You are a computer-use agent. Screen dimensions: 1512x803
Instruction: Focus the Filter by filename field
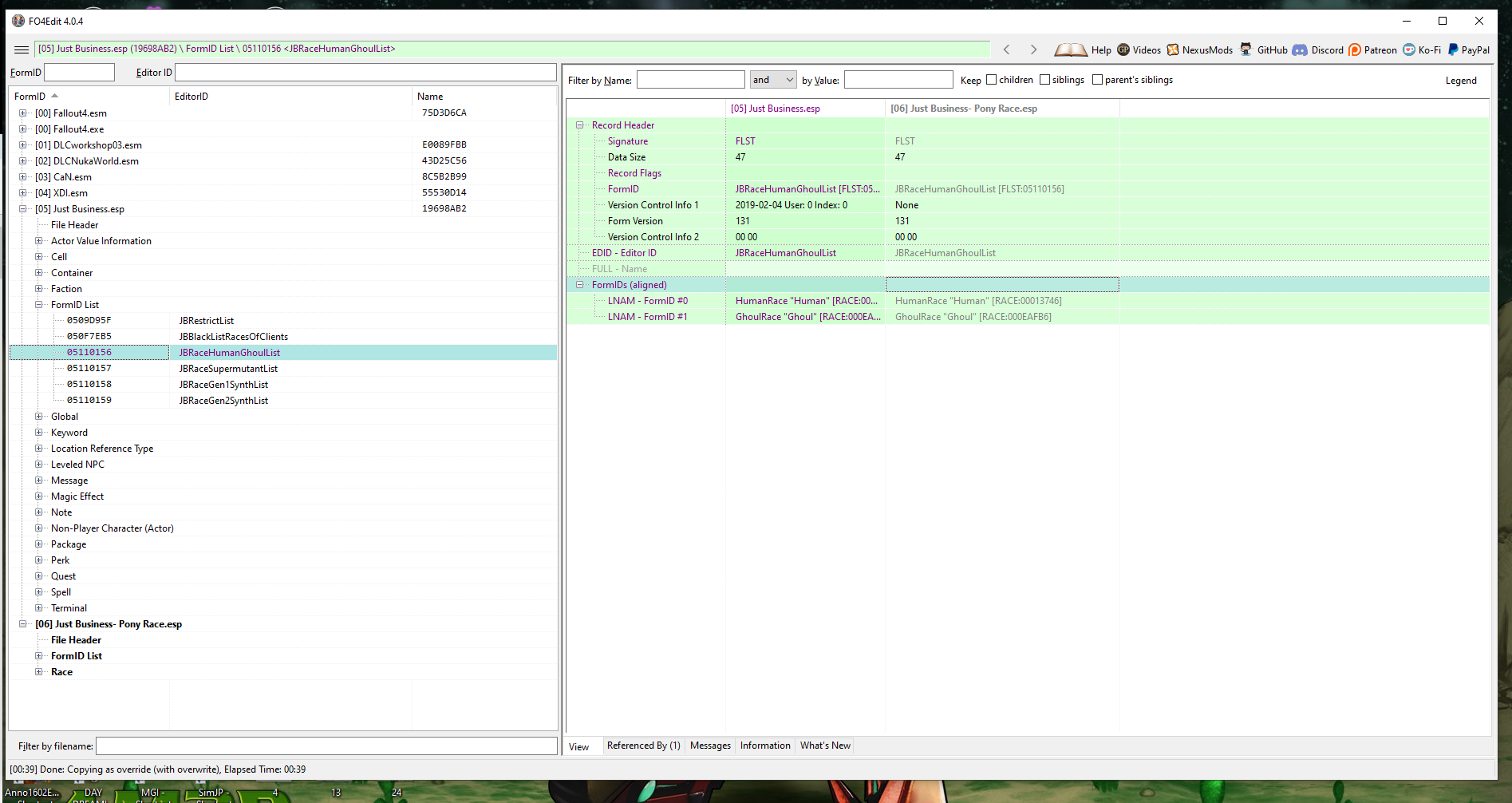(x=326, y=746)
